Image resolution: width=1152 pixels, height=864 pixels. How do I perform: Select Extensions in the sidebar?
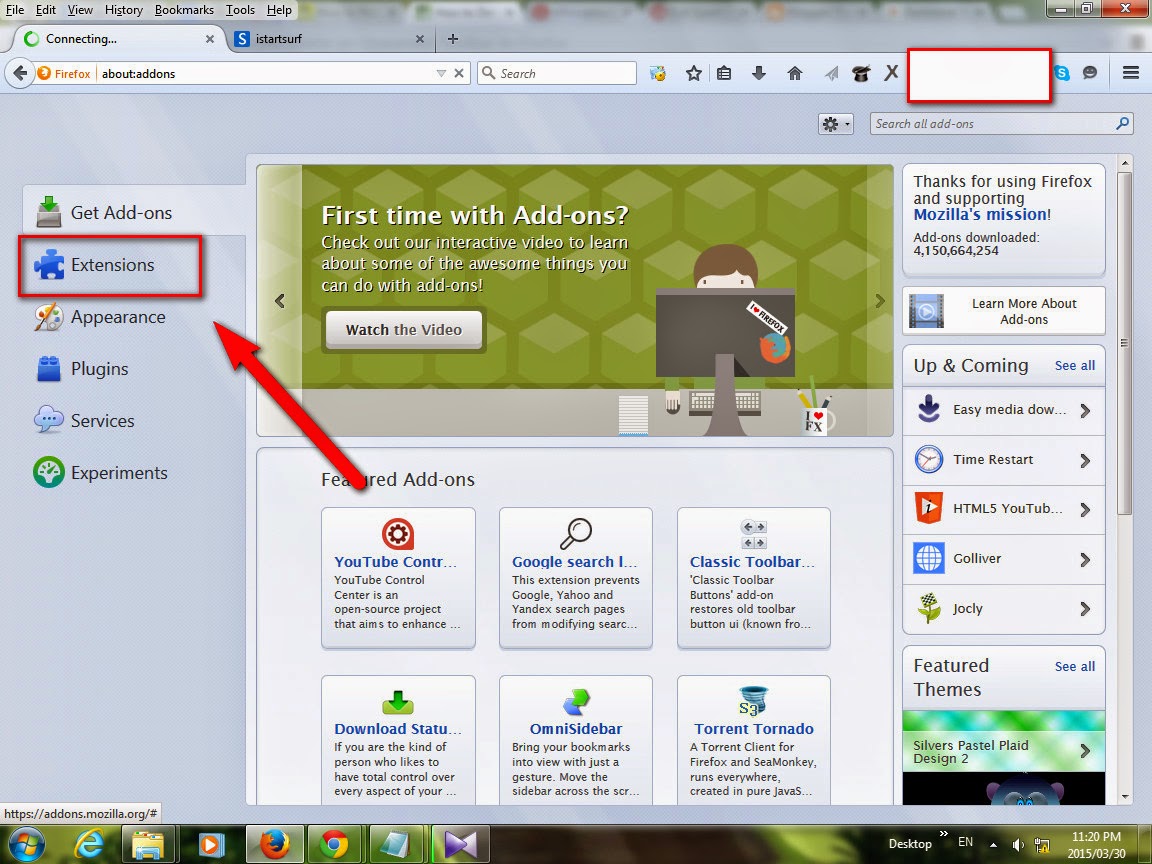[112, 265]
